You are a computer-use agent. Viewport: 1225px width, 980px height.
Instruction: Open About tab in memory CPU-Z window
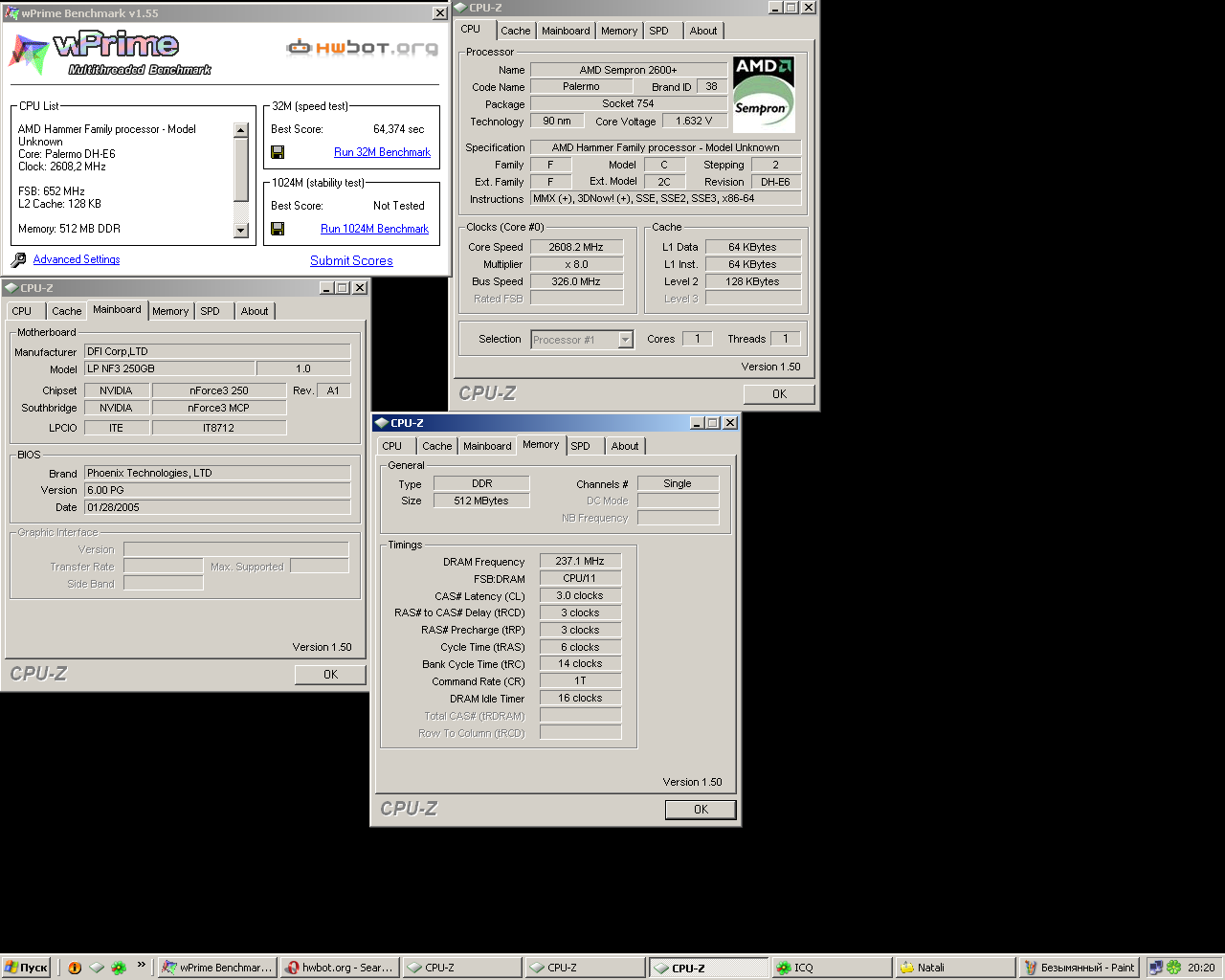pyautogui.click(x=625, y=446)
